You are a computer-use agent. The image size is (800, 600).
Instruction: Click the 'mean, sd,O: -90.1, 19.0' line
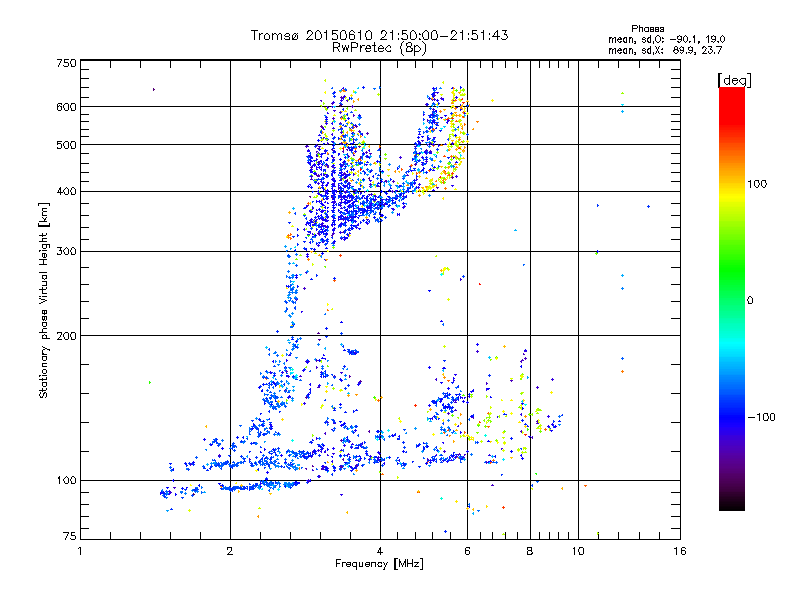(x=666, y=39)
